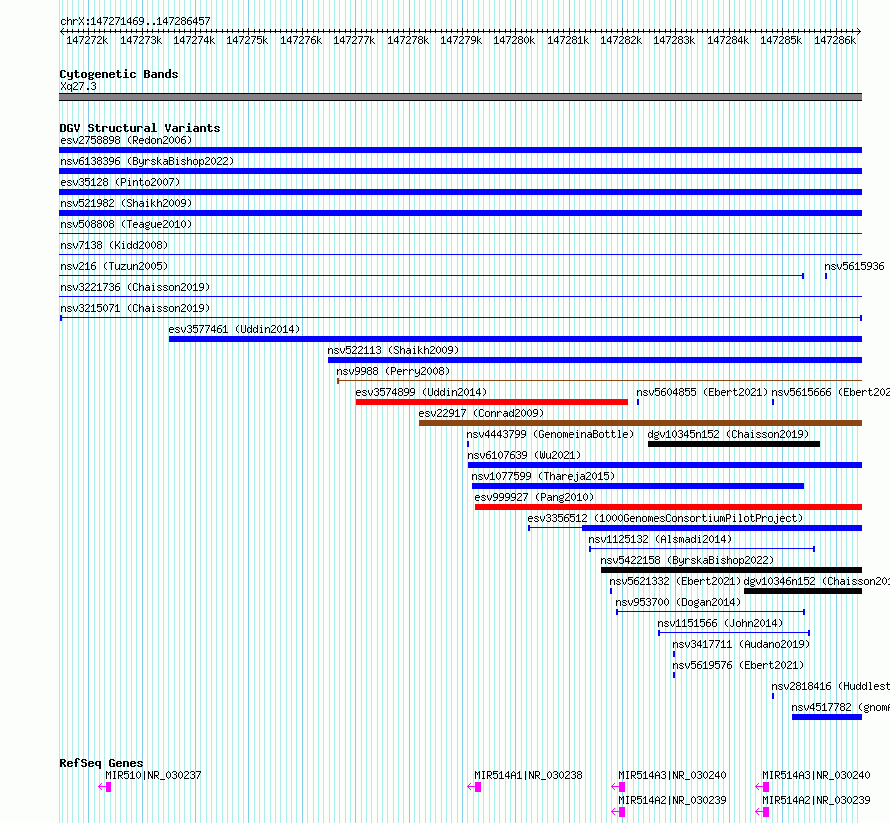The width and height of the screenshot is (890, 823).
Task: Open the nsv521982 (Shaikh2009) variant label
Action: [x=126, y=203]
